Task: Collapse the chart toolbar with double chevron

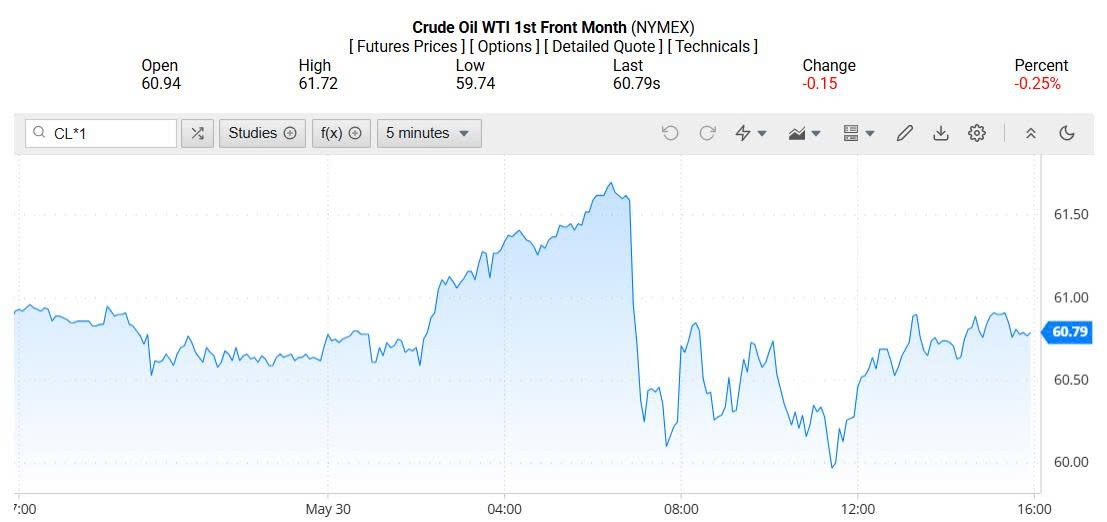Action: [x=1031, y=133]
